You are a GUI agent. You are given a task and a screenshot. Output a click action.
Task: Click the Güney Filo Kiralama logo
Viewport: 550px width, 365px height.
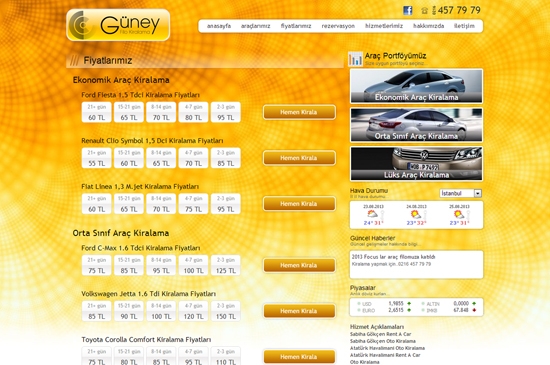click(x=118, y=25)
